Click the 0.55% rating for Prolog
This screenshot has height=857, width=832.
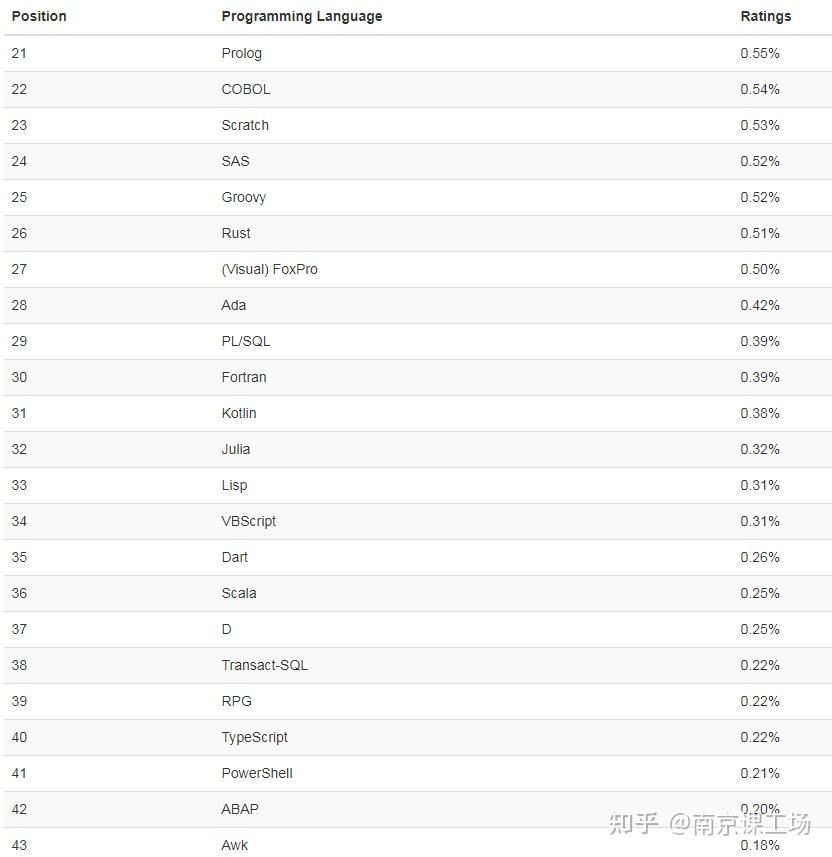pyautogui.click(x=759, y=53)
